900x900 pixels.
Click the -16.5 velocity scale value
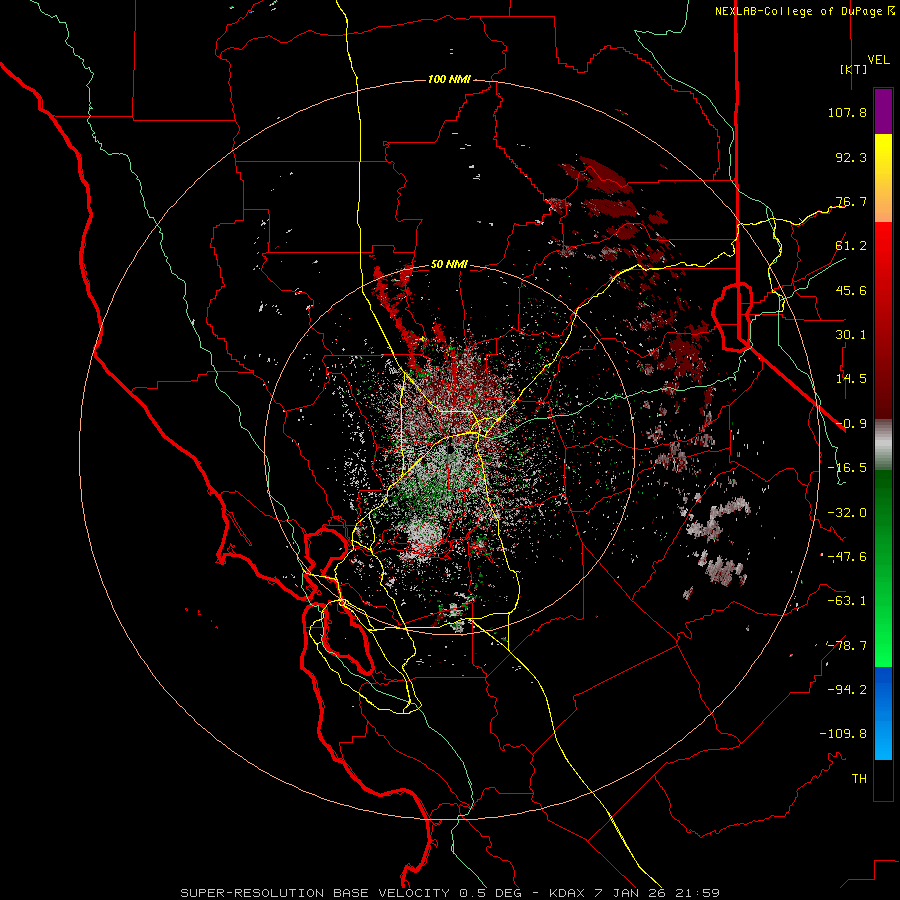847,468
